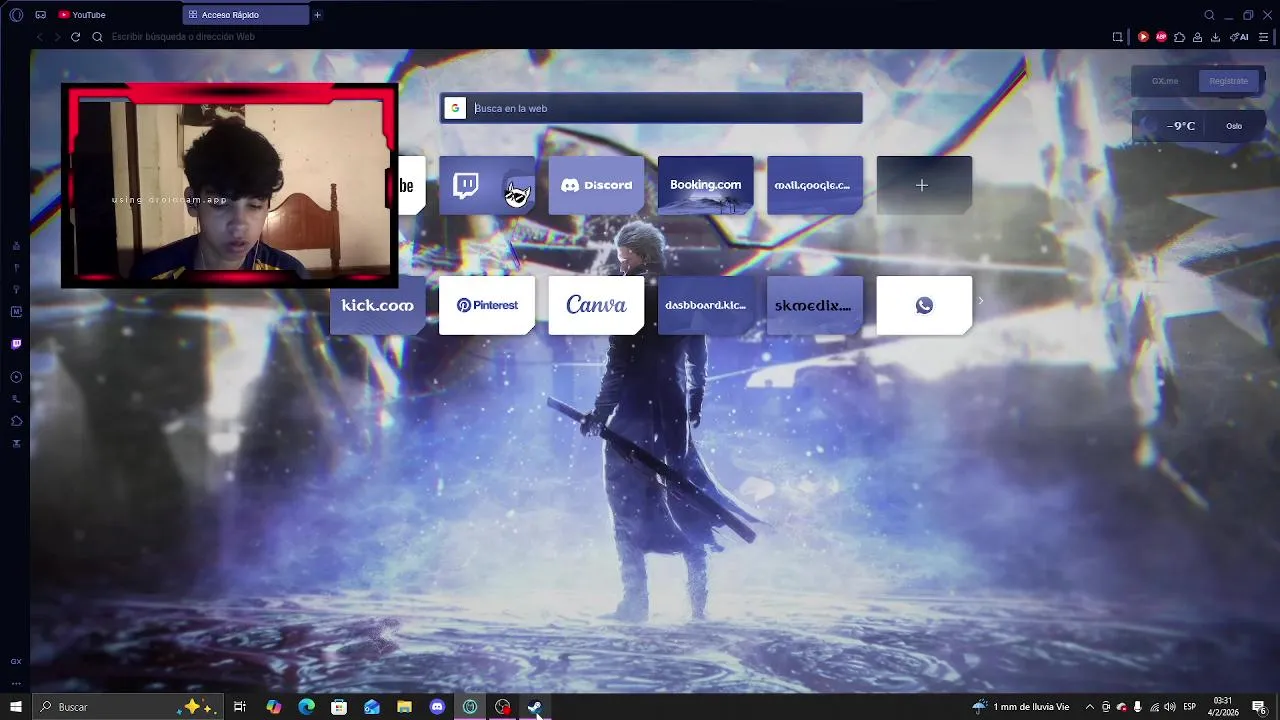Launch Copilot from the taskbar
The width and height of the screenshot is (1280, 720).
tap(274, 707)
